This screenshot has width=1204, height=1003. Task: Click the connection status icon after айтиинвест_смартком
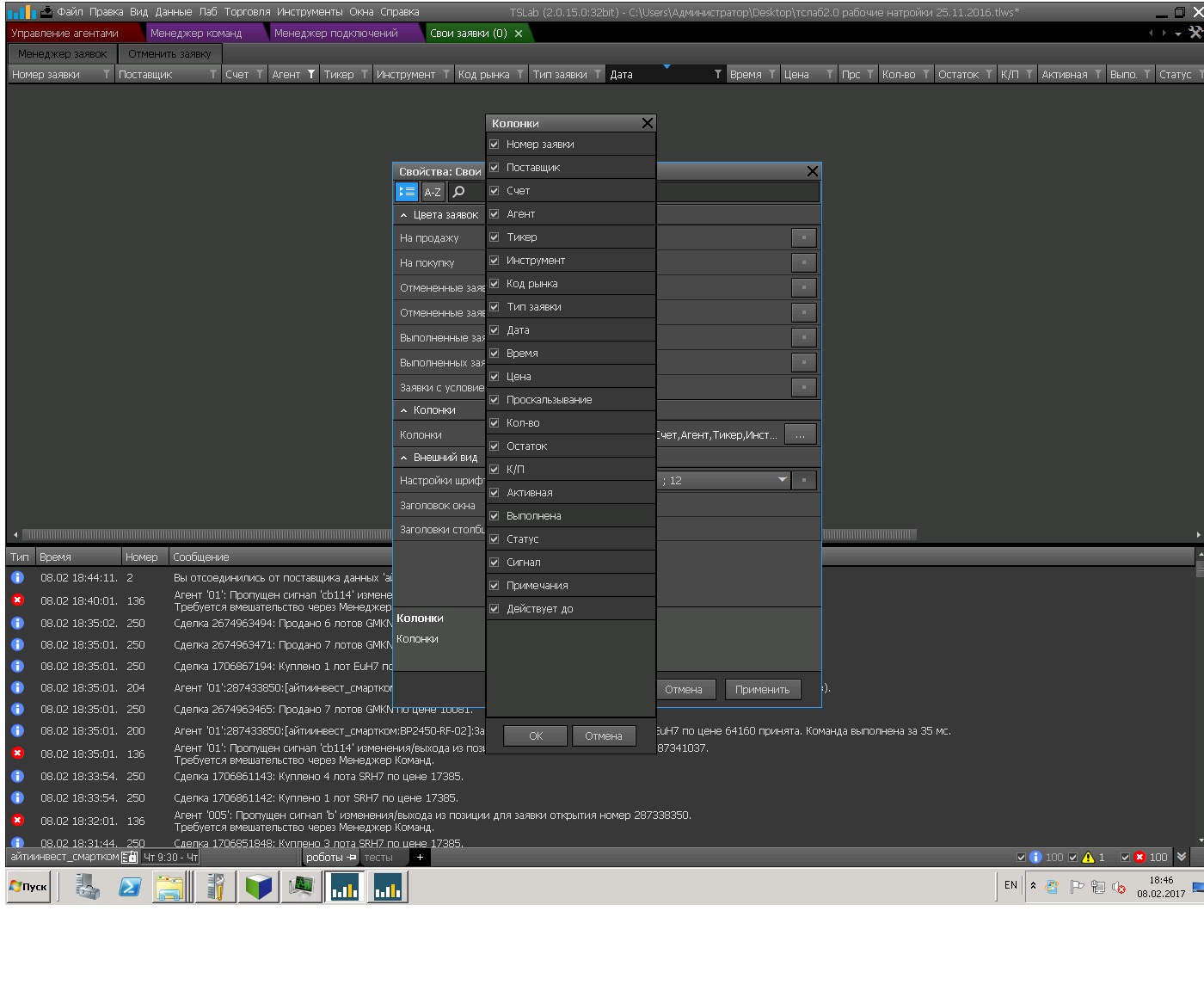point(129,858)
